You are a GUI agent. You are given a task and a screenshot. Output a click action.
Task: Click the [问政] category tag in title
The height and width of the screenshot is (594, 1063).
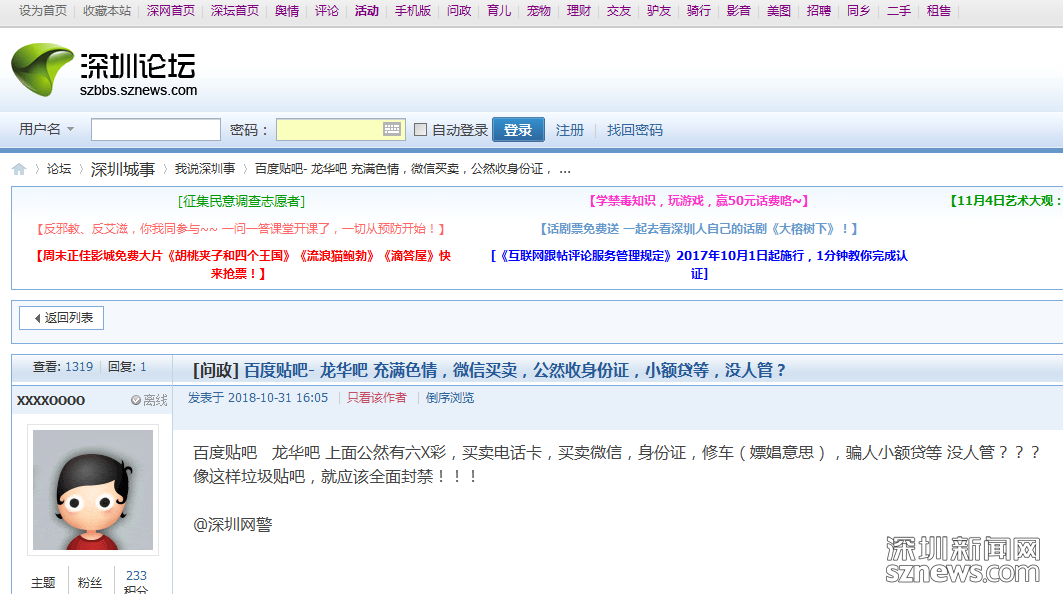[x=216, y=370]
